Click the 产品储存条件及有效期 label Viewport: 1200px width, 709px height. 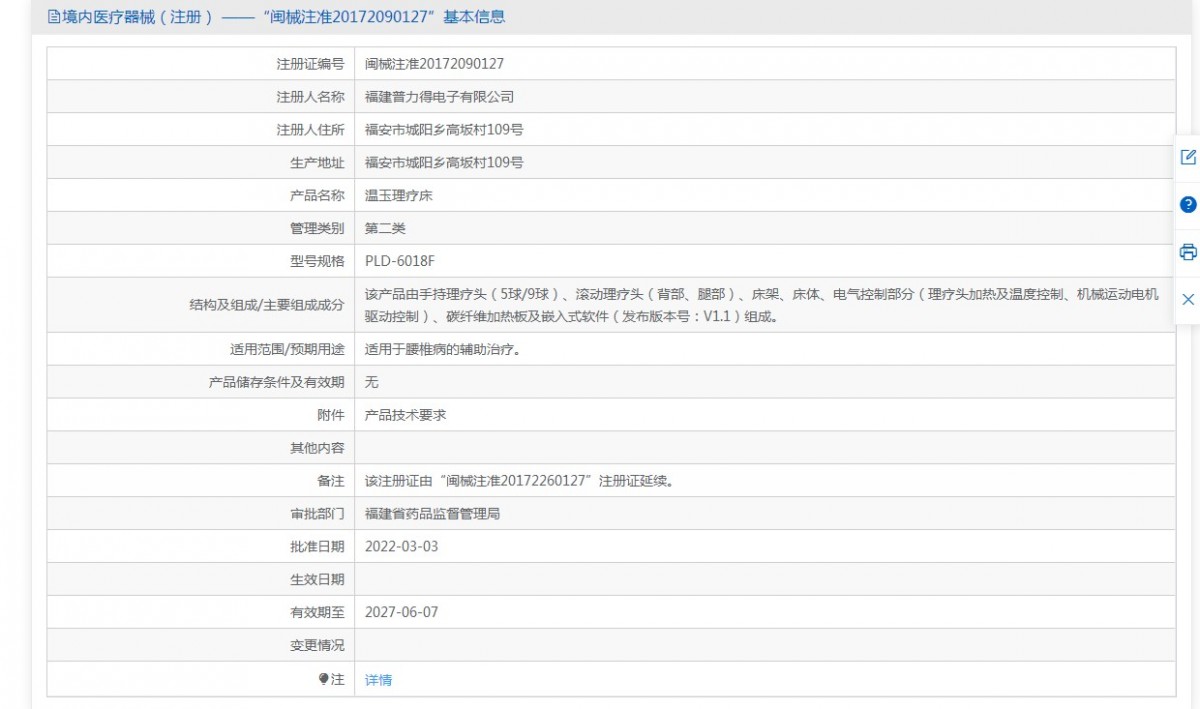[276, 382]
